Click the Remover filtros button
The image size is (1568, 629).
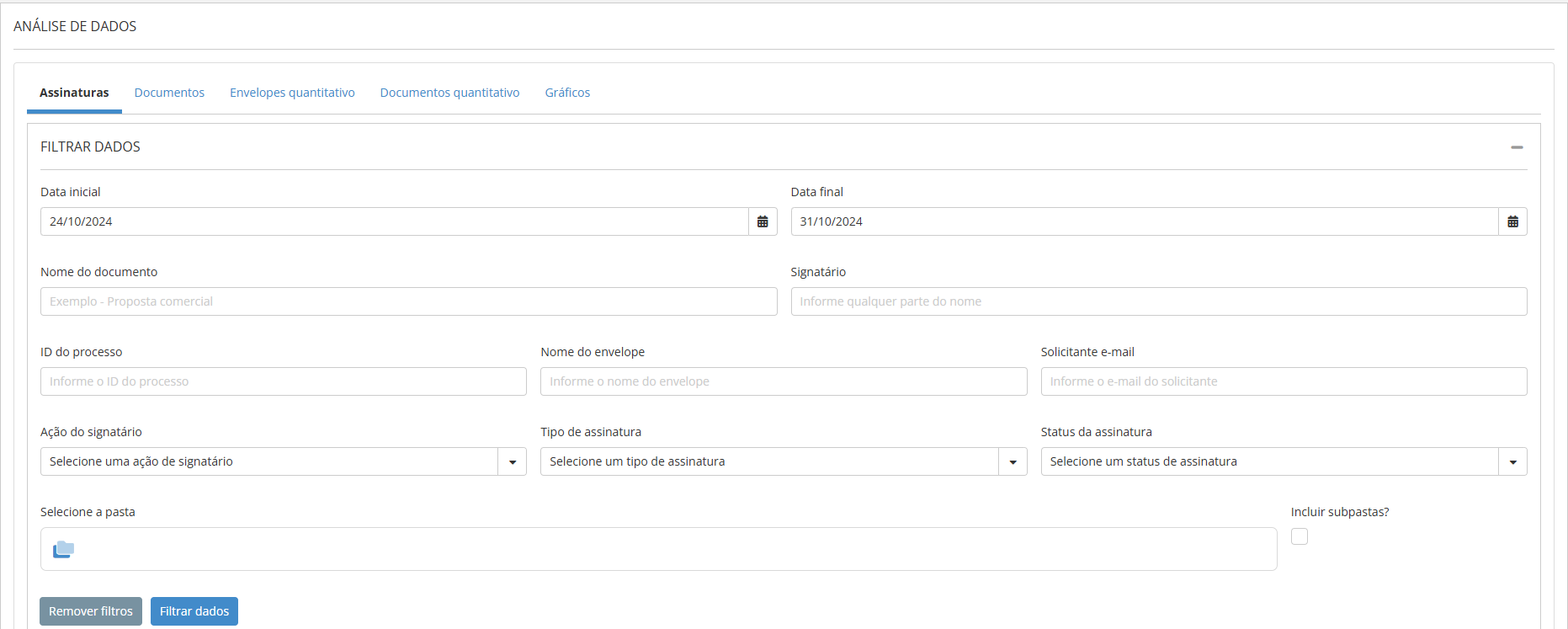(x=91, y=611)
